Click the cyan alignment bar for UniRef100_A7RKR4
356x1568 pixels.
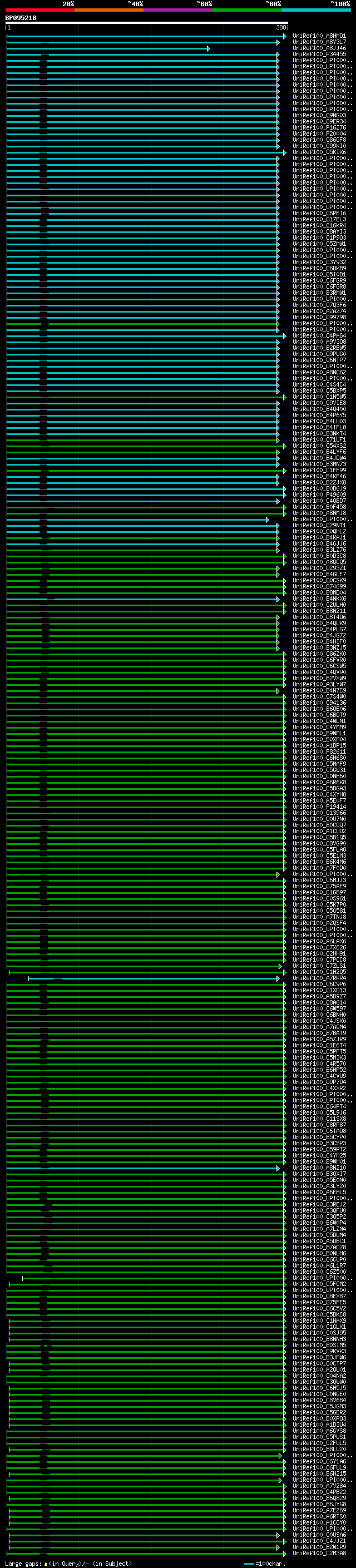tap(154, 979)
